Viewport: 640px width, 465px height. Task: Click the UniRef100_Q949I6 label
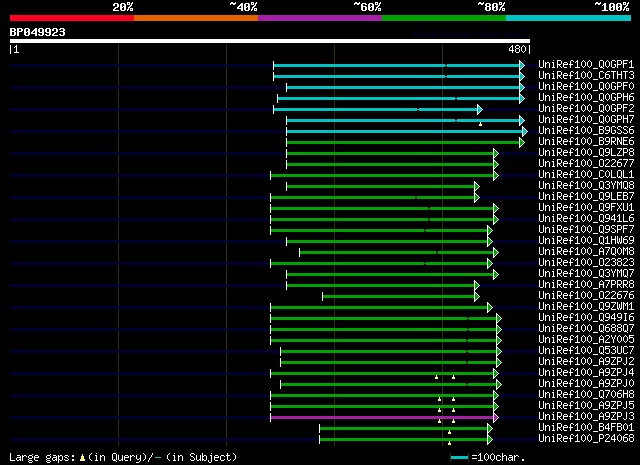pyautogui.click(x=586, y=318)
